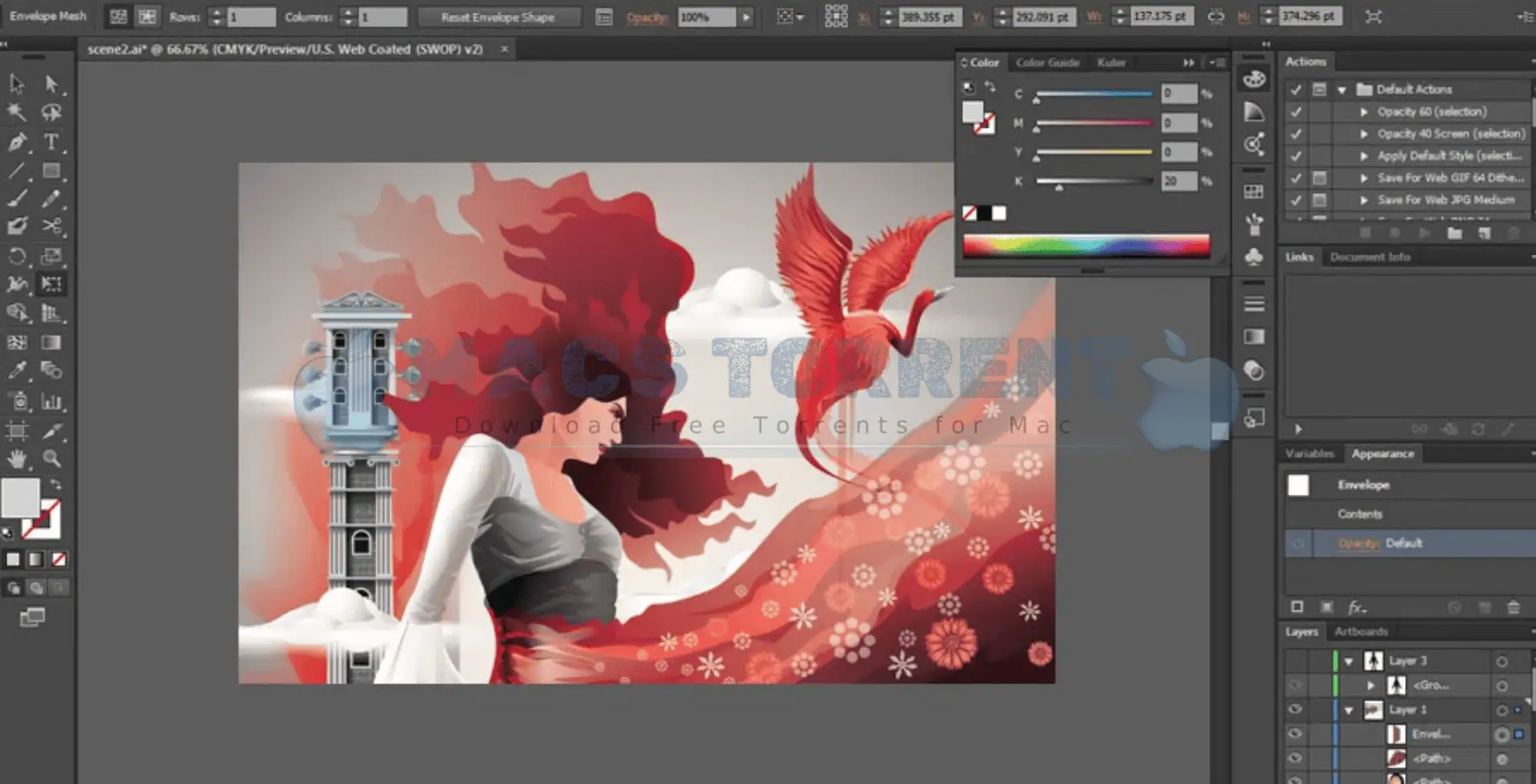Click the orange Opacity link in control bar
Screen dimensions: 1536x784
[647, 17]
